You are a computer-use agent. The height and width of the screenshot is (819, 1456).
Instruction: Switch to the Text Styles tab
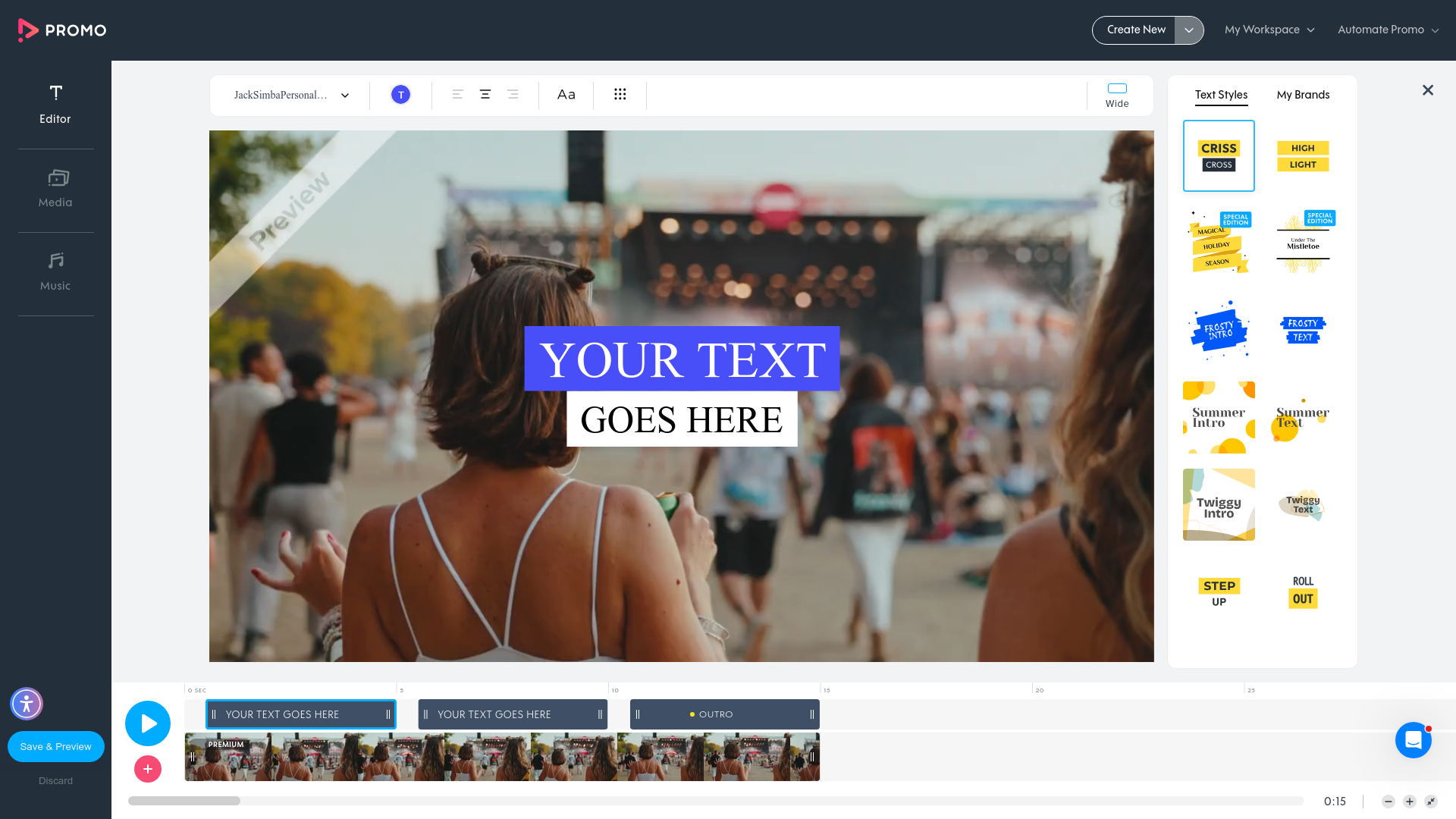[x=1221, y=95]
